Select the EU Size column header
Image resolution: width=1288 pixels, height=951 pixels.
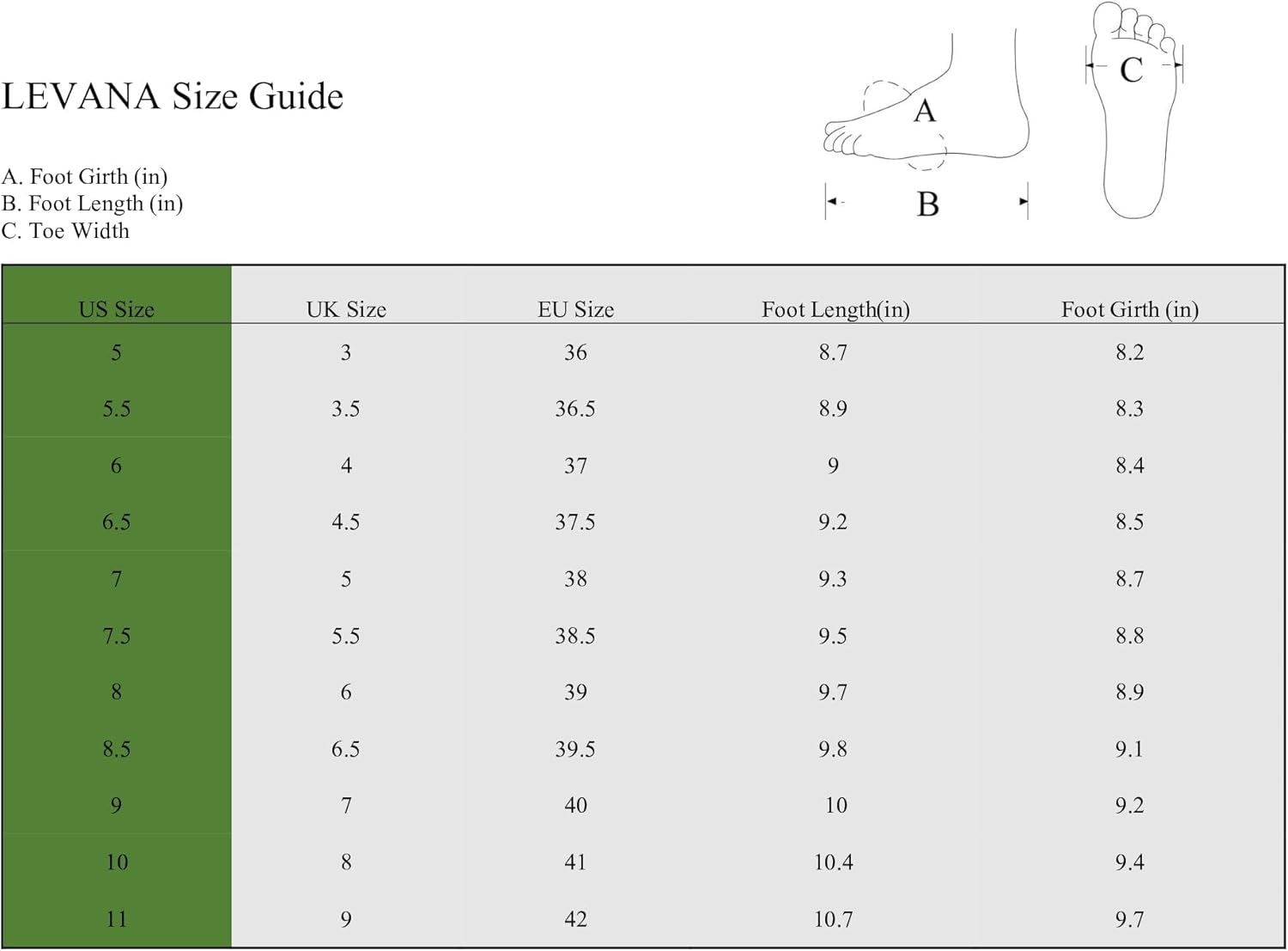575,309
